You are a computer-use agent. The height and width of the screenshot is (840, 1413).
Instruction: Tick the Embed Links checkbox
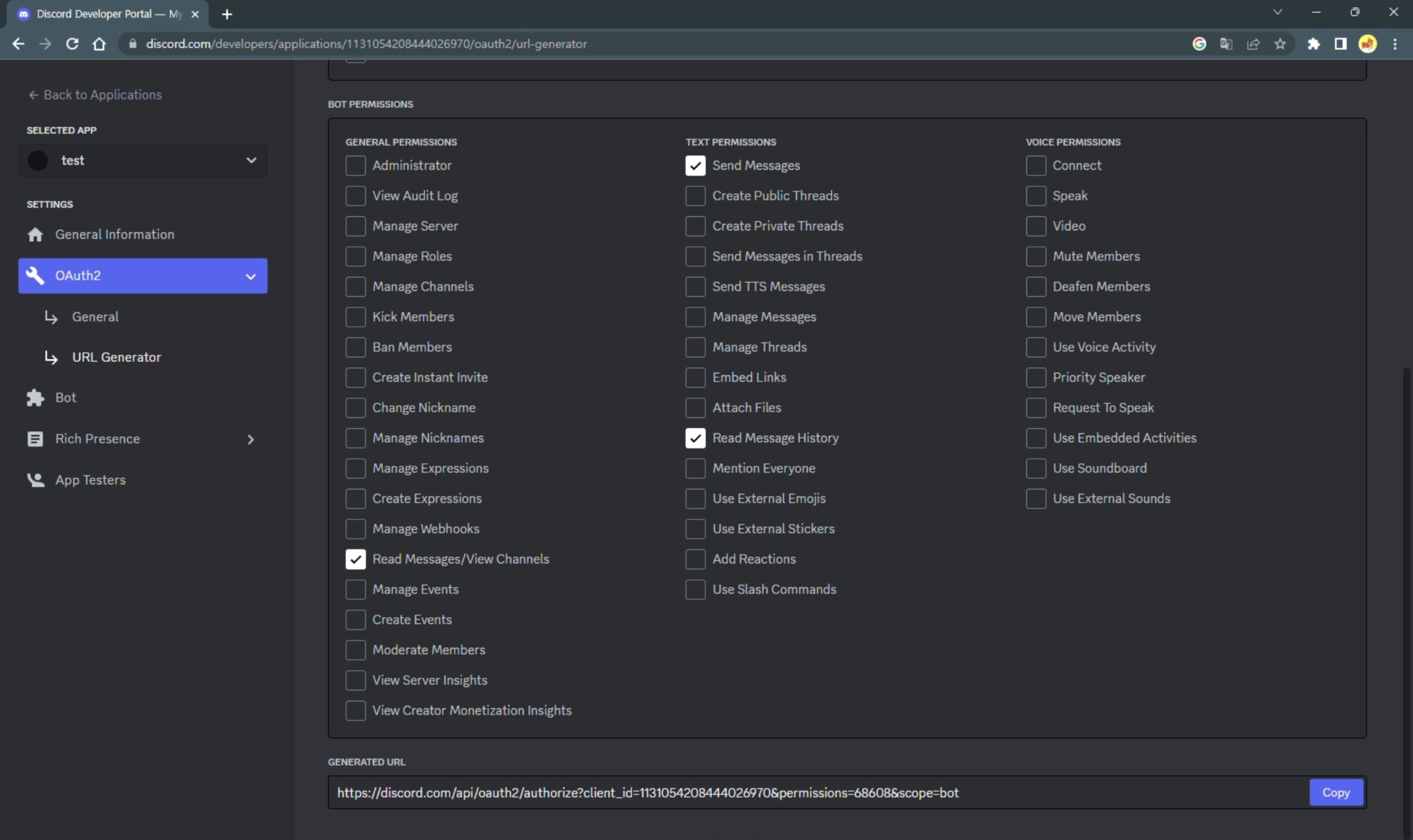tap(695, 377)
